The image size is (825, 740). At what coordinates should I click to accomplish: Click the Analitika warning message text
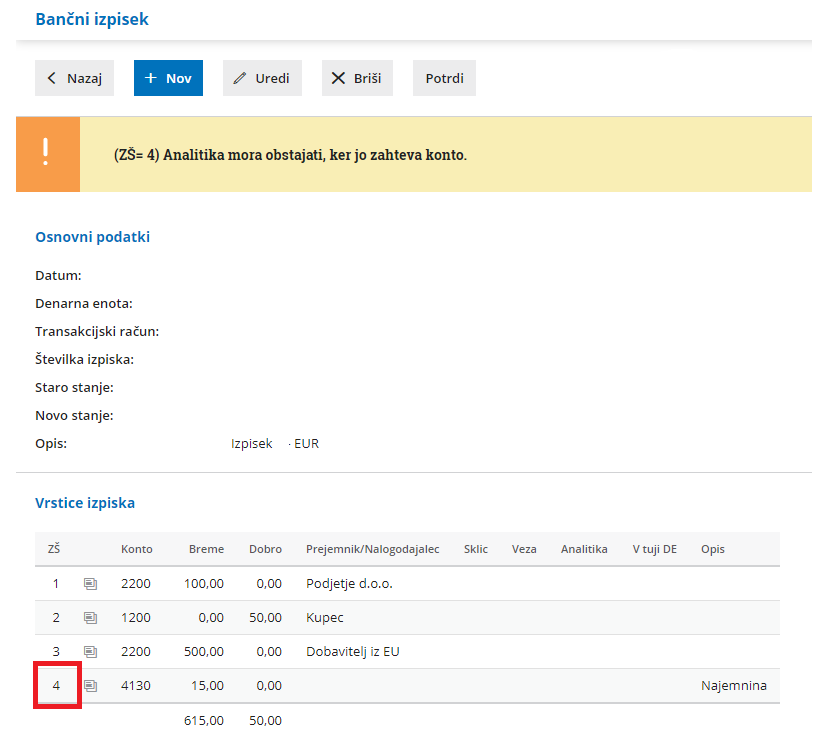290,155
